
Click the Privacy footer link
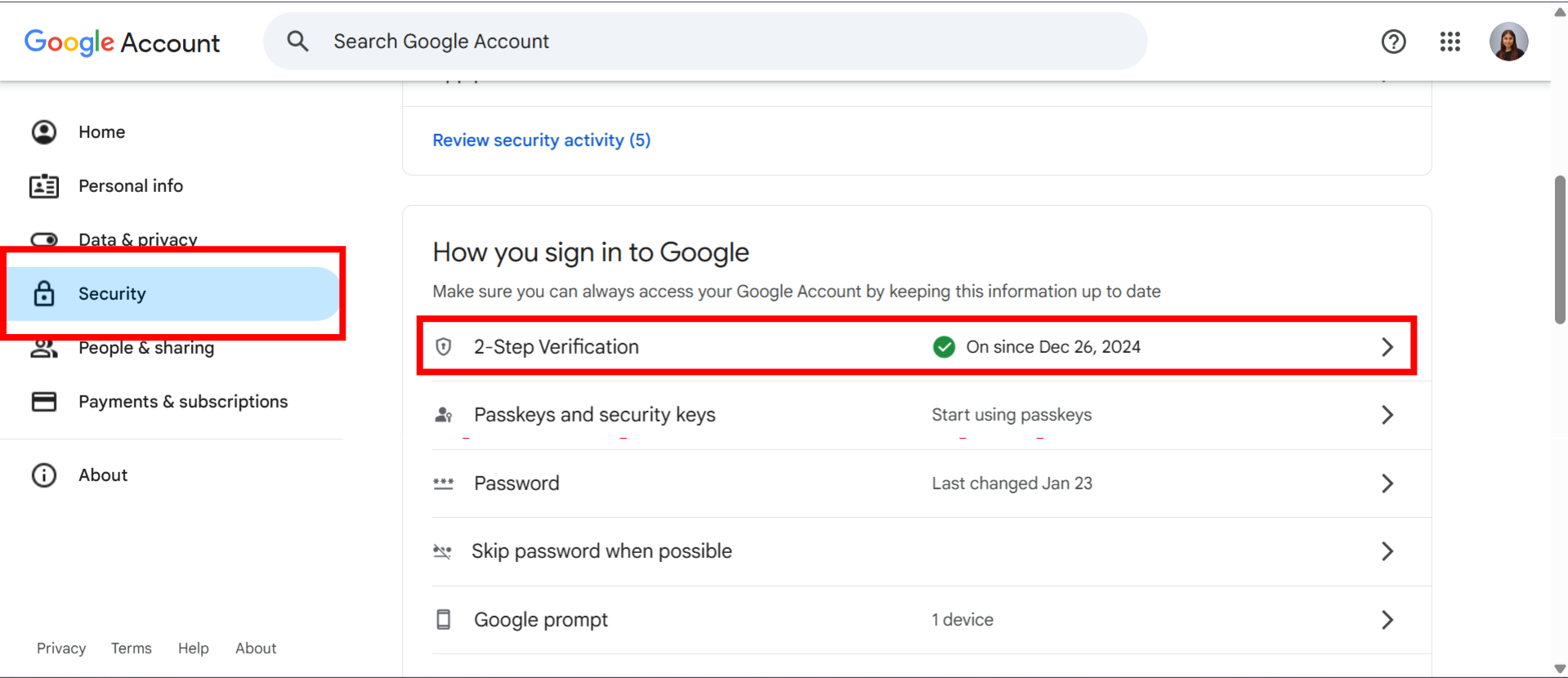click(61, 649)
